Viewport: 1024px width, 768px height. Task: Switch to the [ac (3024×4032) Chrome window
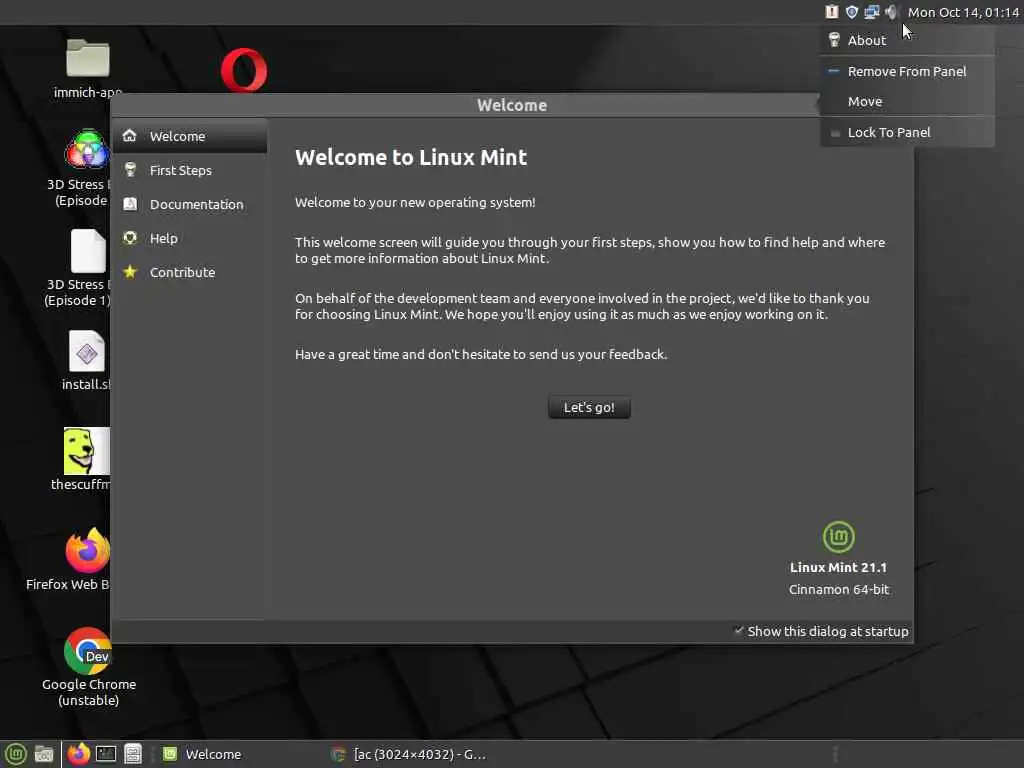tap(409, 754)
